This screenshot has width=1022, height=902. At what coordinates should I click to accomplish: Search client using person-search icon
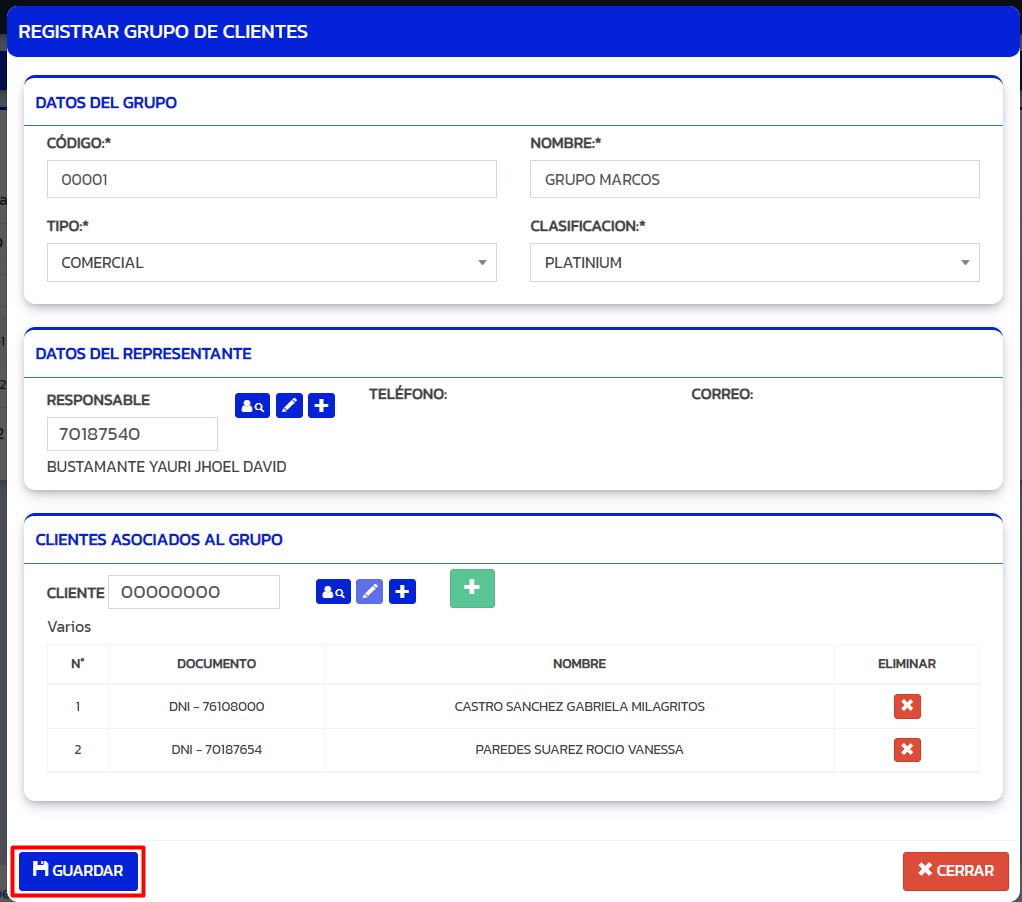pos(333,592)
